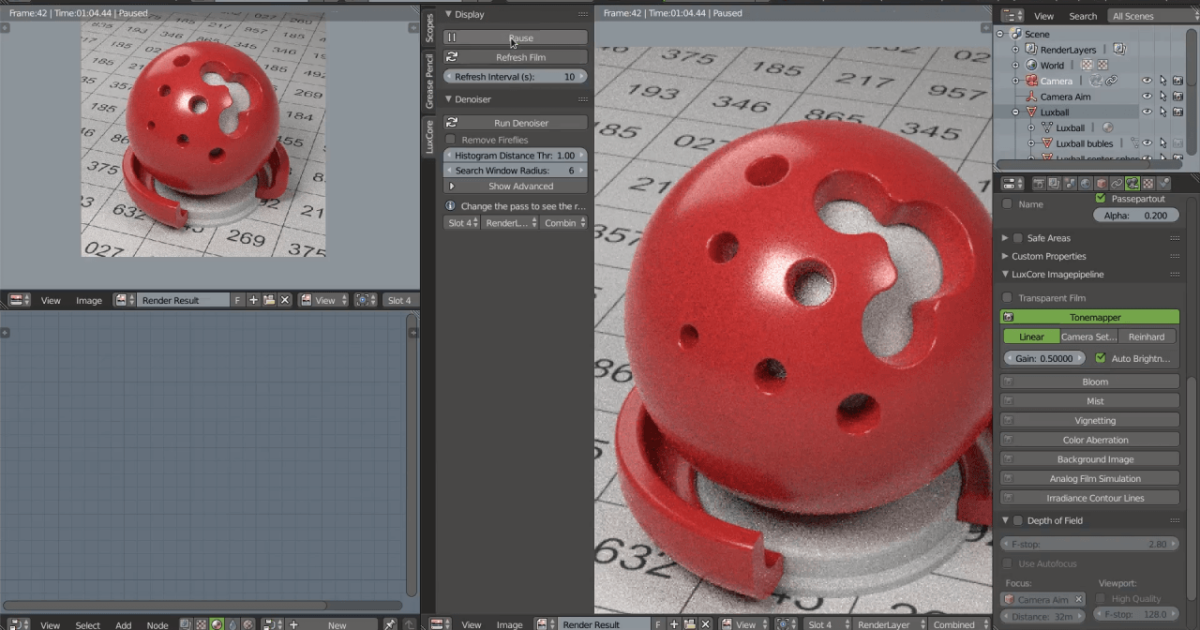Image resolution: width=1200 pixels, height=630 pixels.
Task: Open Camera data properties tab icon
Action: click(1133, 183)
